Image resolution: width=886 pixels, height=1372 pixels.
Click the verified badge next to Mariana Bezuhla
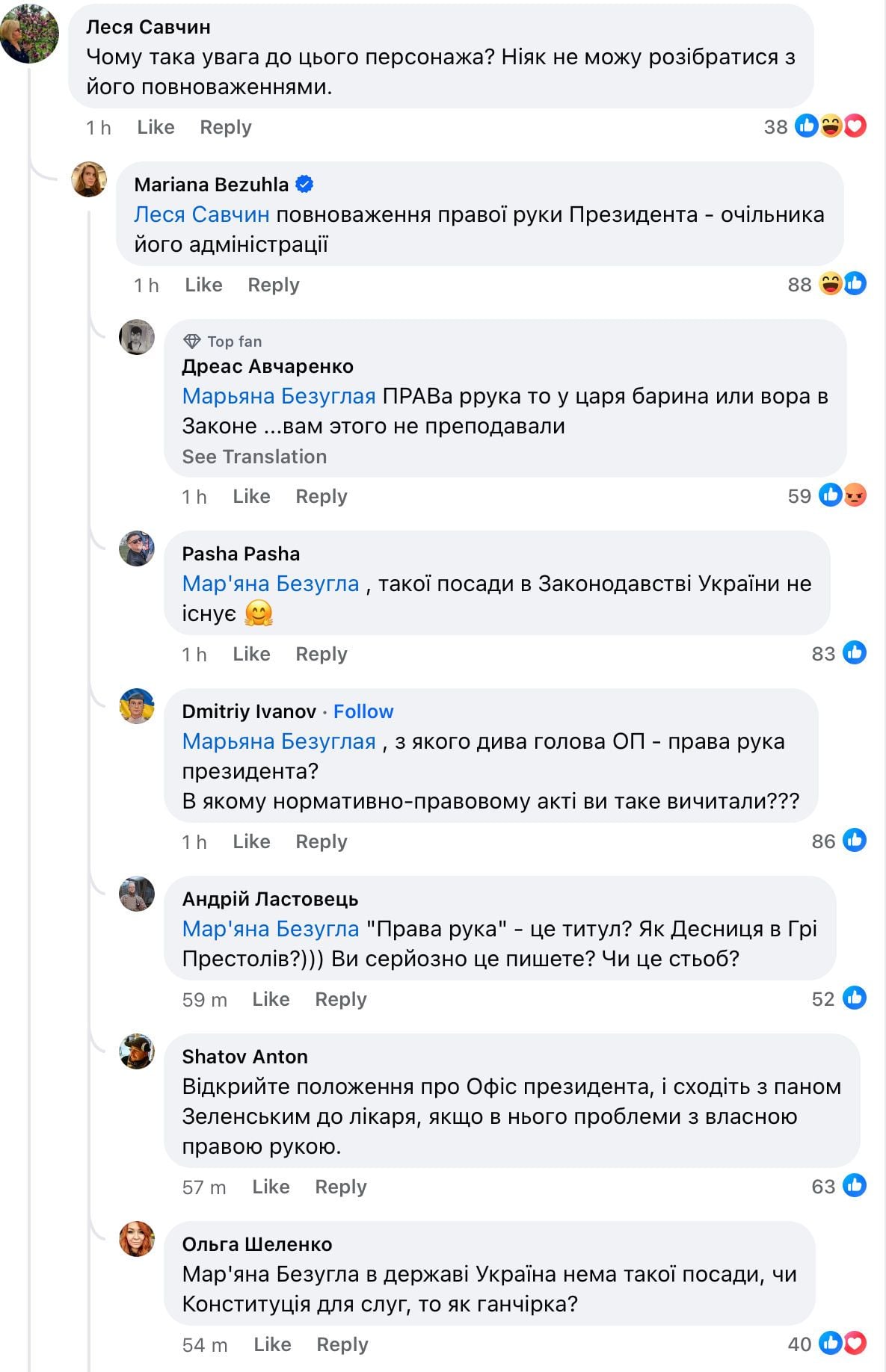pyautogui.click(x=304, y=184)
